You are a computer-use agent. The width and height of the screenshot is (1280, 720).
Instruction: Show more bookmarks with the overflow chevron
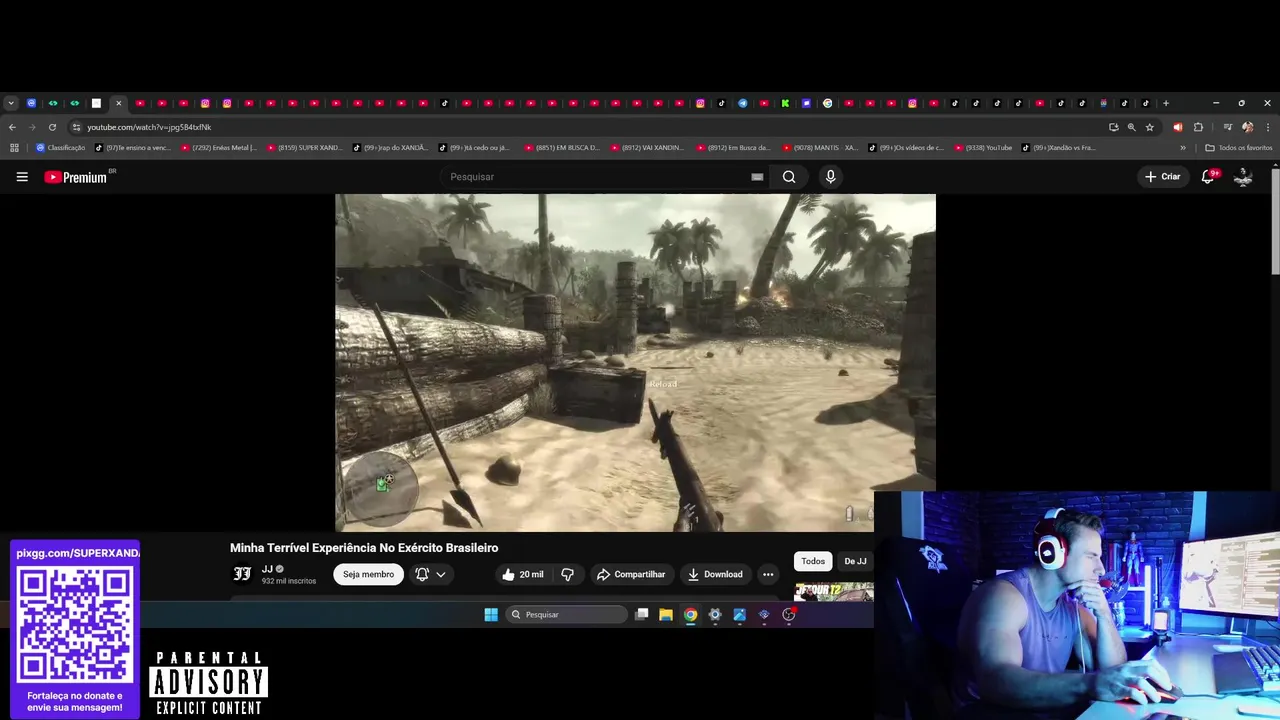tap(1183, 148)
